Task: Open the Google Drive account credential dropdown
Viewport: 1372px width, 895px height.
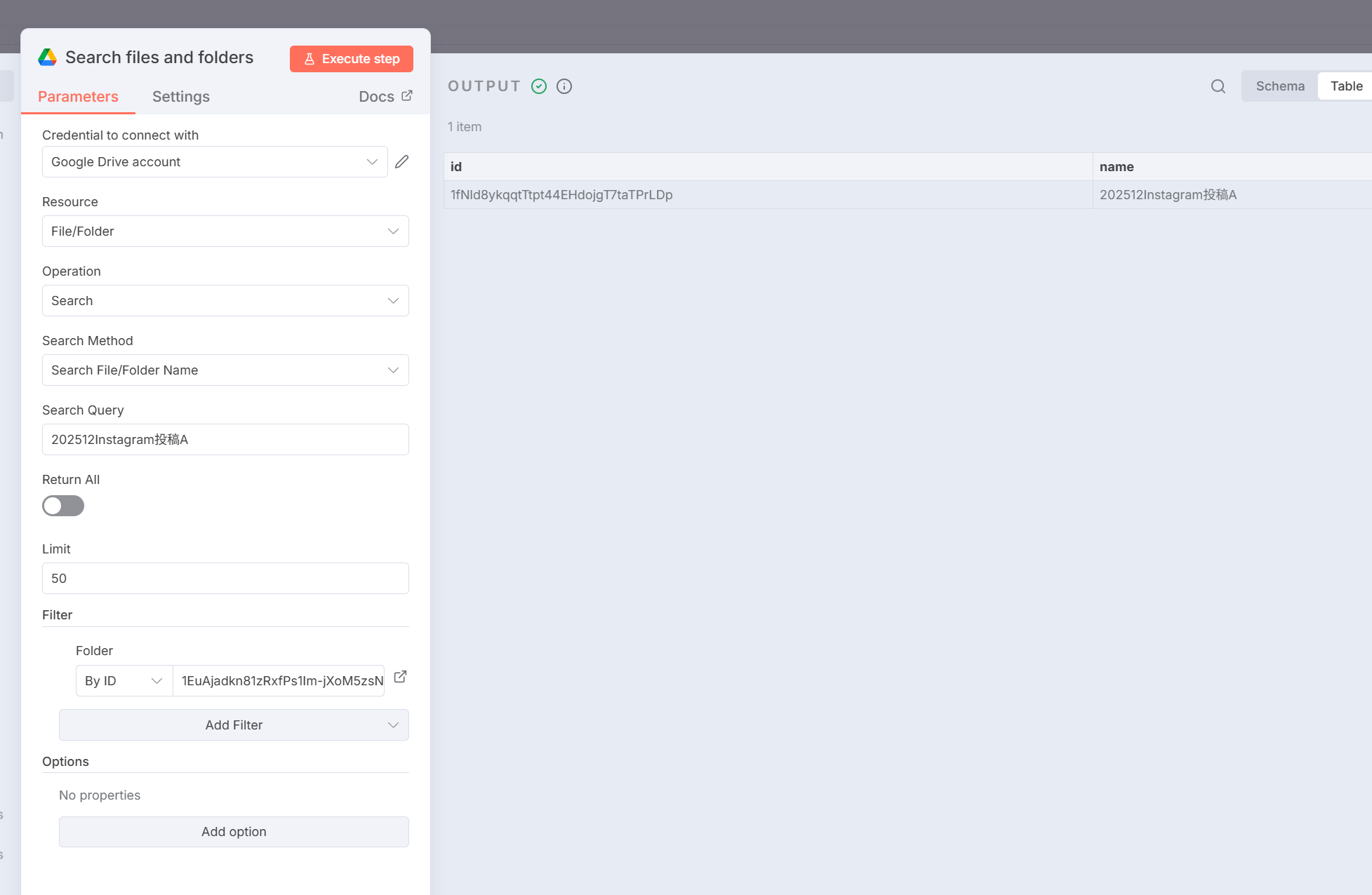Action: coord(215,162)
